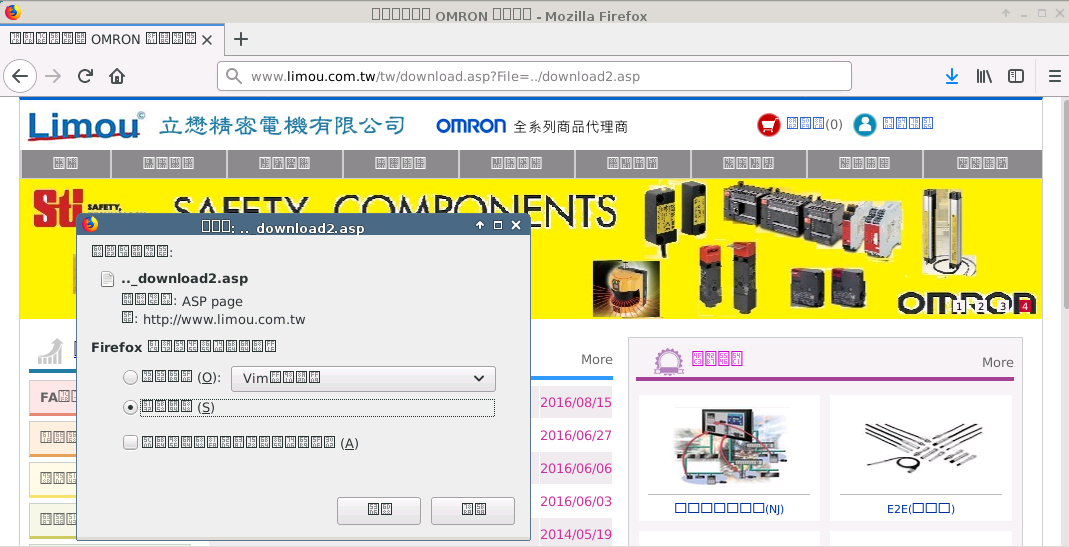
Task: Click the forward navigation arrow
Action: (x=52, y=76)
